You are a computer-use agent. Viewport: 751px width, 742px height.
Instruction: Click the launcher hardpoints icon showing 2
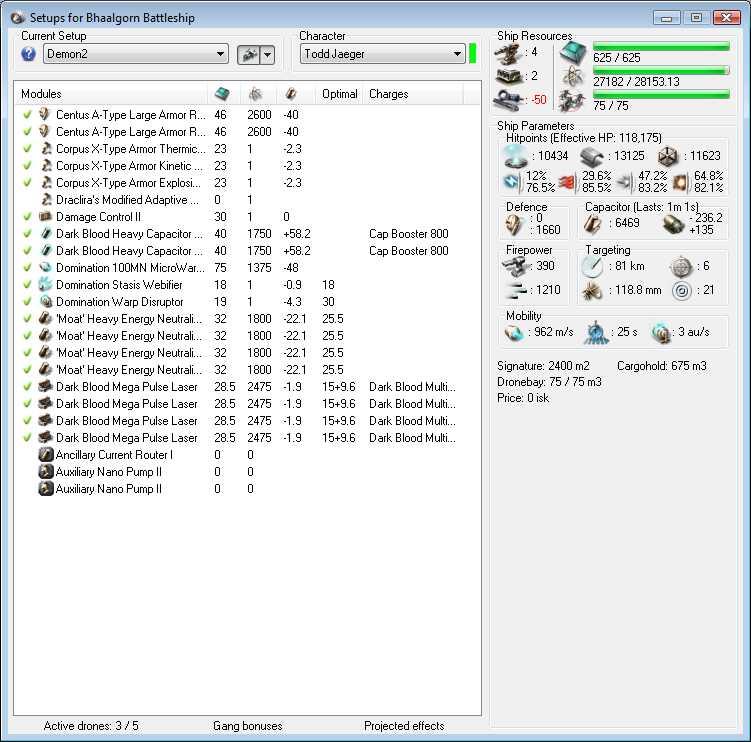509,76
